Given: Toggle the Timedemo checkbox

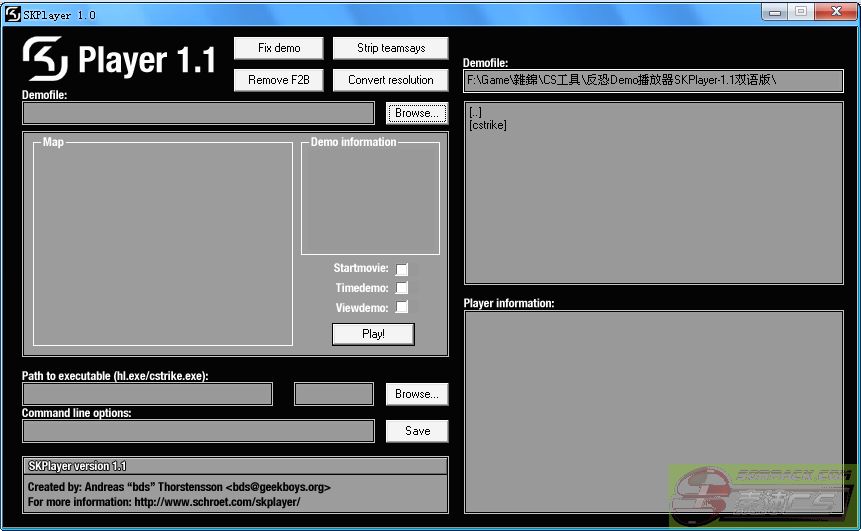Looking at the screenshot, I should point(402,288).
